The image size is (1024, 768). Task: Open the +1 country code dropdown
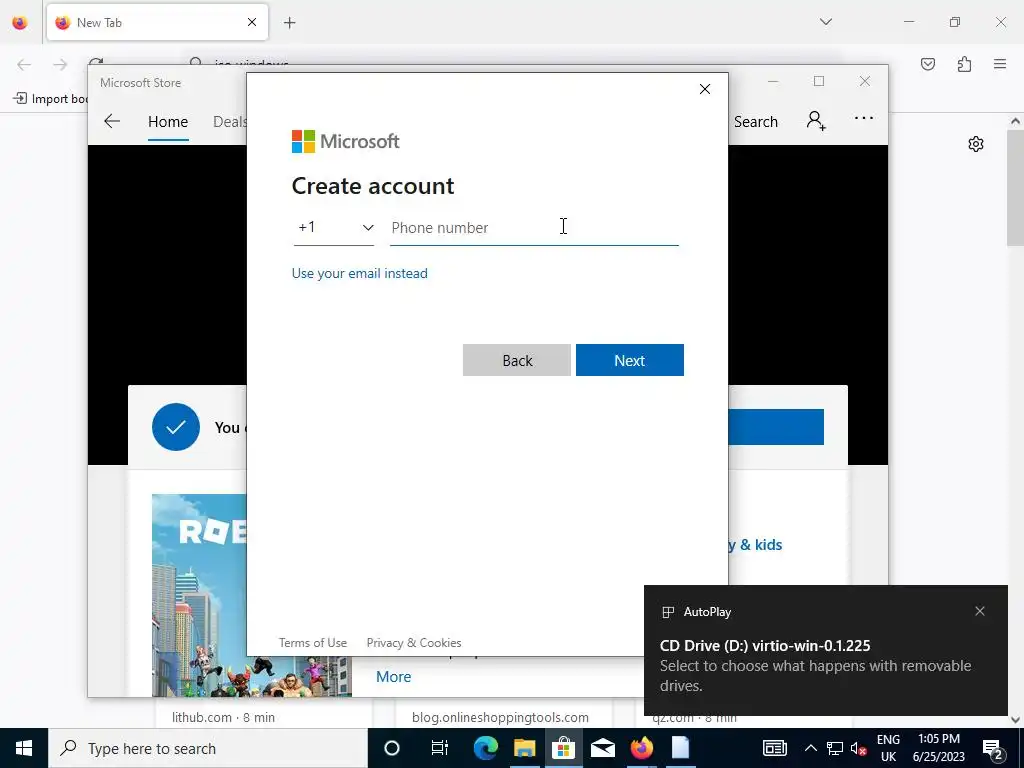(334, 227)
